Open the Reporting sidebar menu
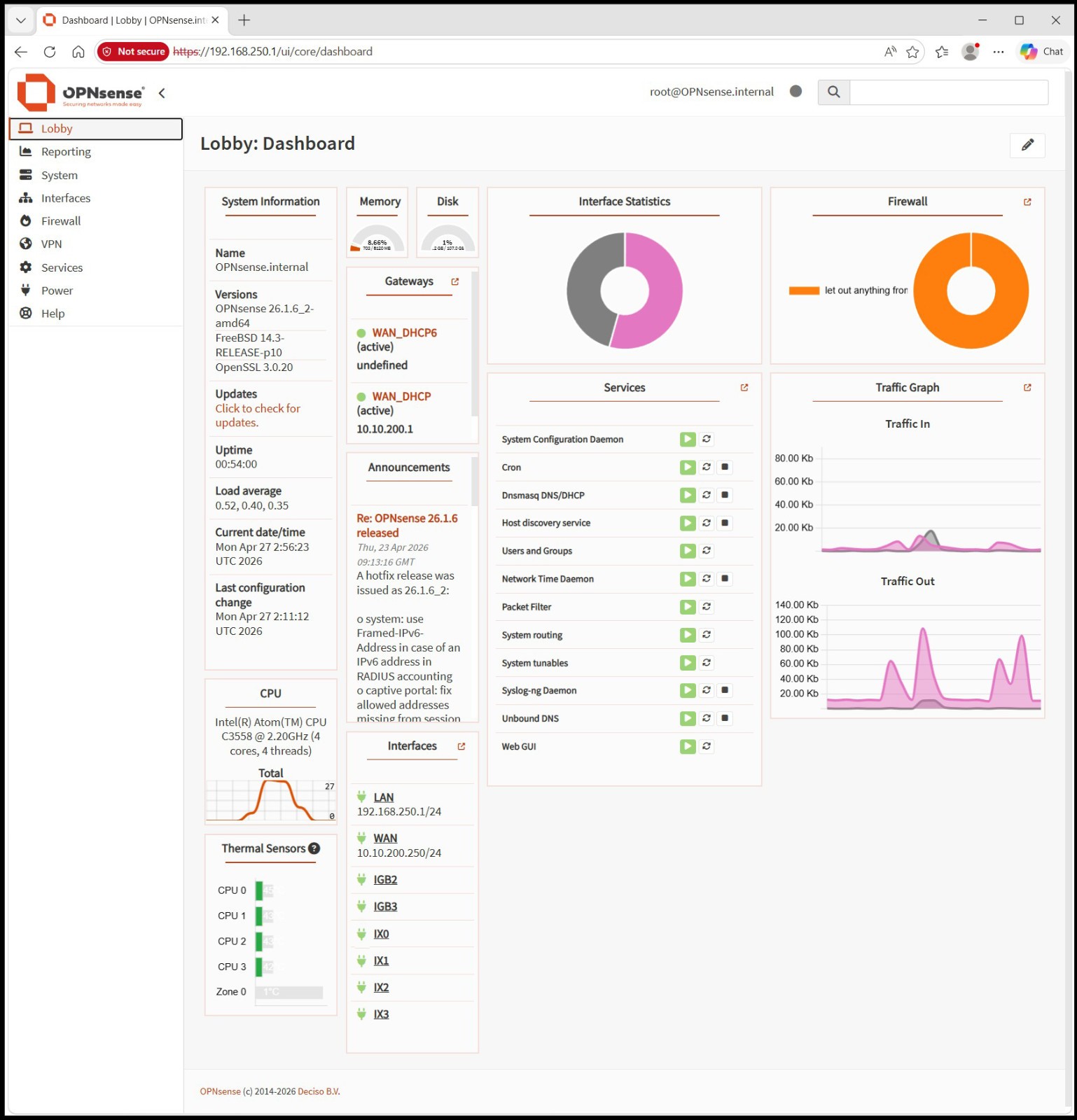This screenshot has height=1120, width=1077. (96, 152)
